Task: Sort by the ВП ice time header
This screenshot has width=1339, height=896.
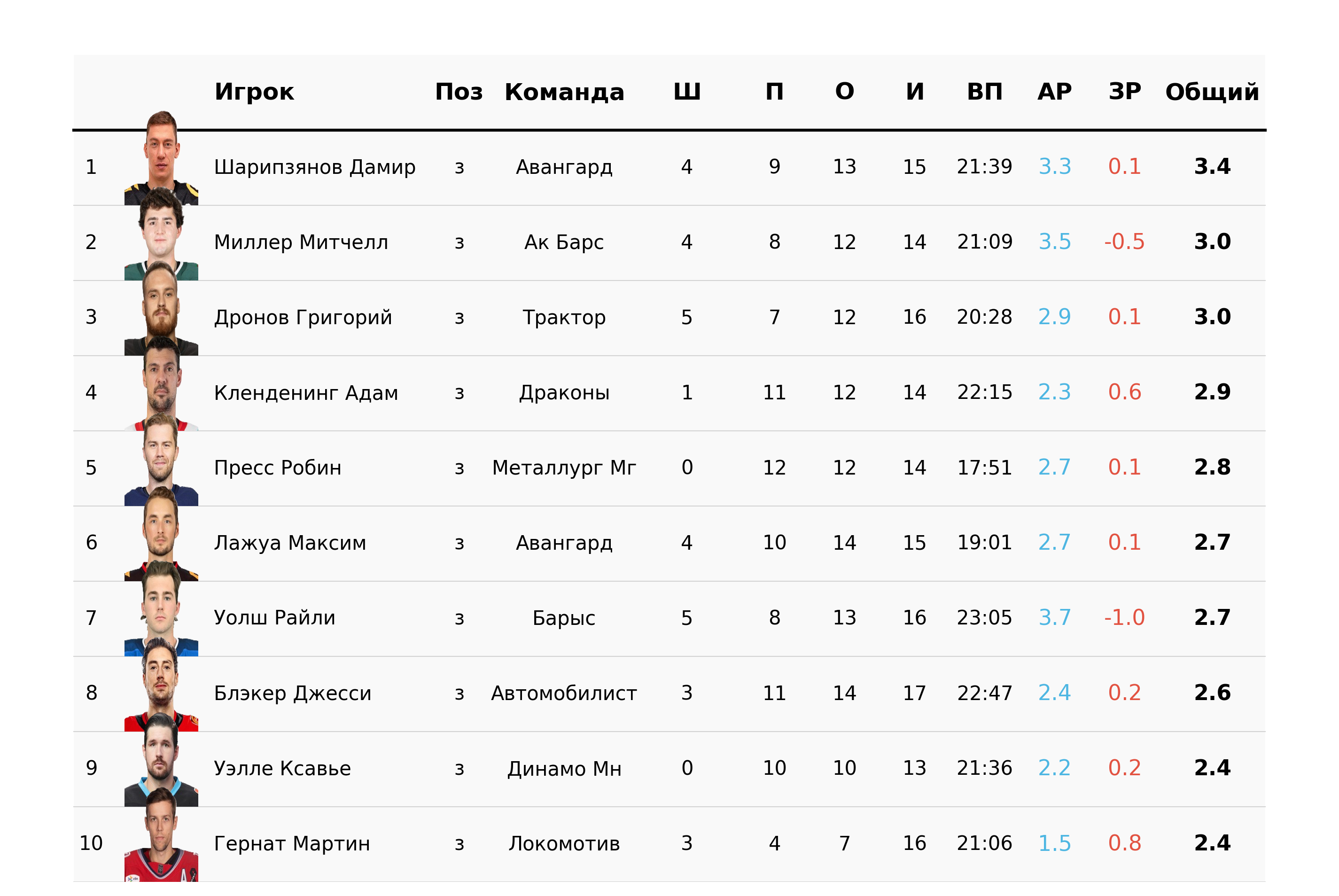Action: [x=984, y=92]
